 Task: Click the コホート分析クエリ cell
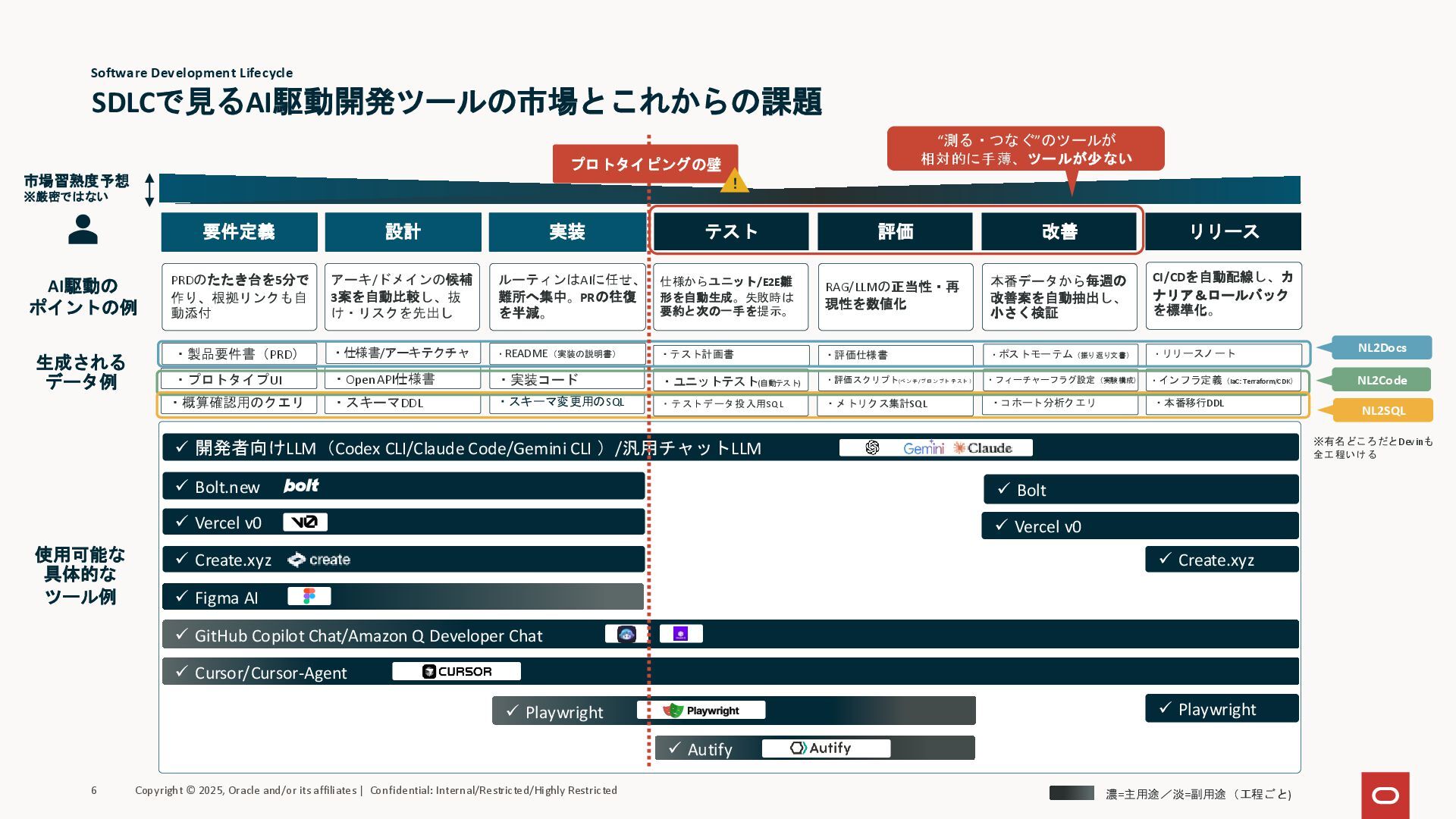(x=1060, y=403)
